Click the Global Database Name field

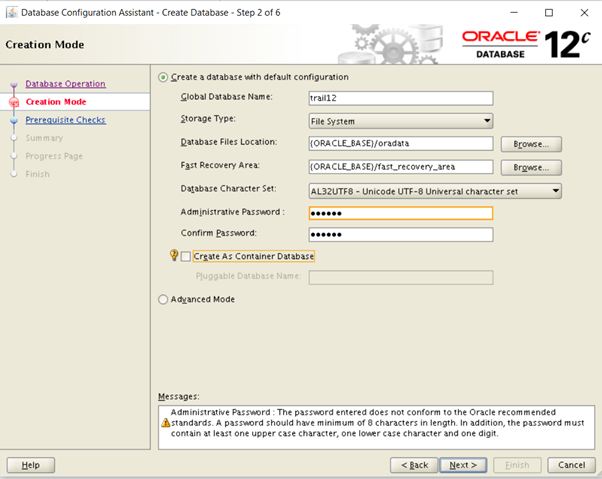[x=400, y=98]
